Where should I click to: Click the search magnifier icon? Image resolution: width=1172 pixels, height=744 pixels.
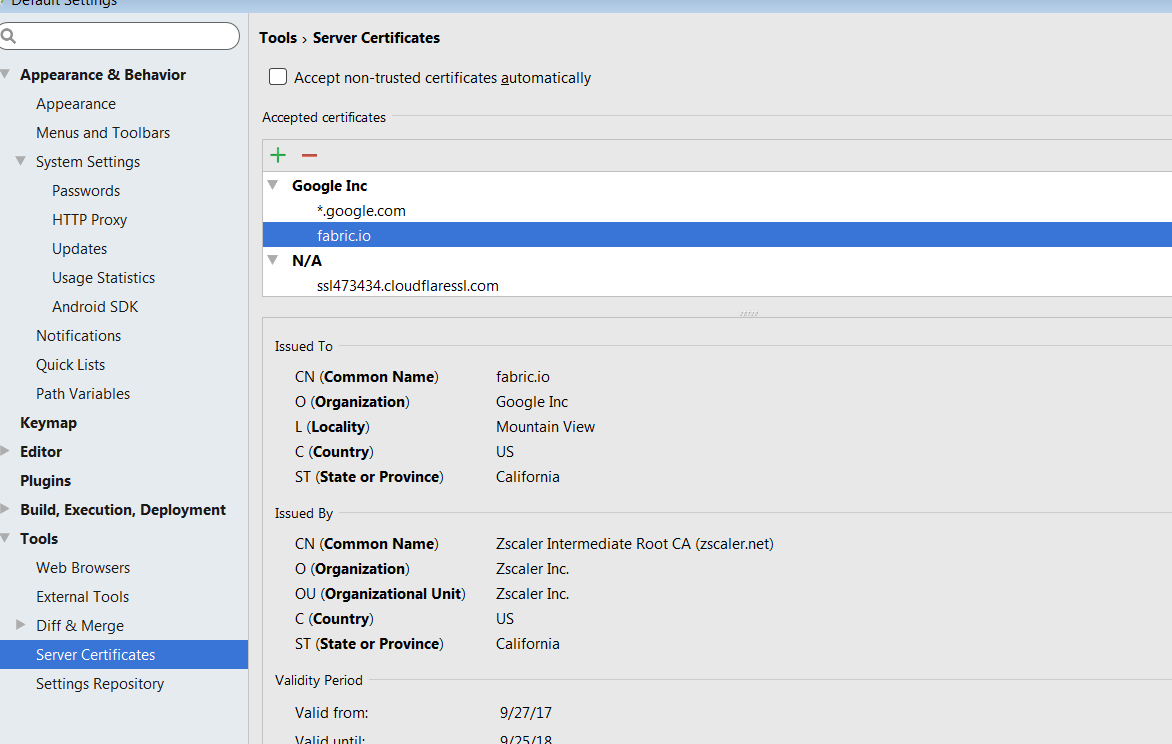(x=8, y=35)
